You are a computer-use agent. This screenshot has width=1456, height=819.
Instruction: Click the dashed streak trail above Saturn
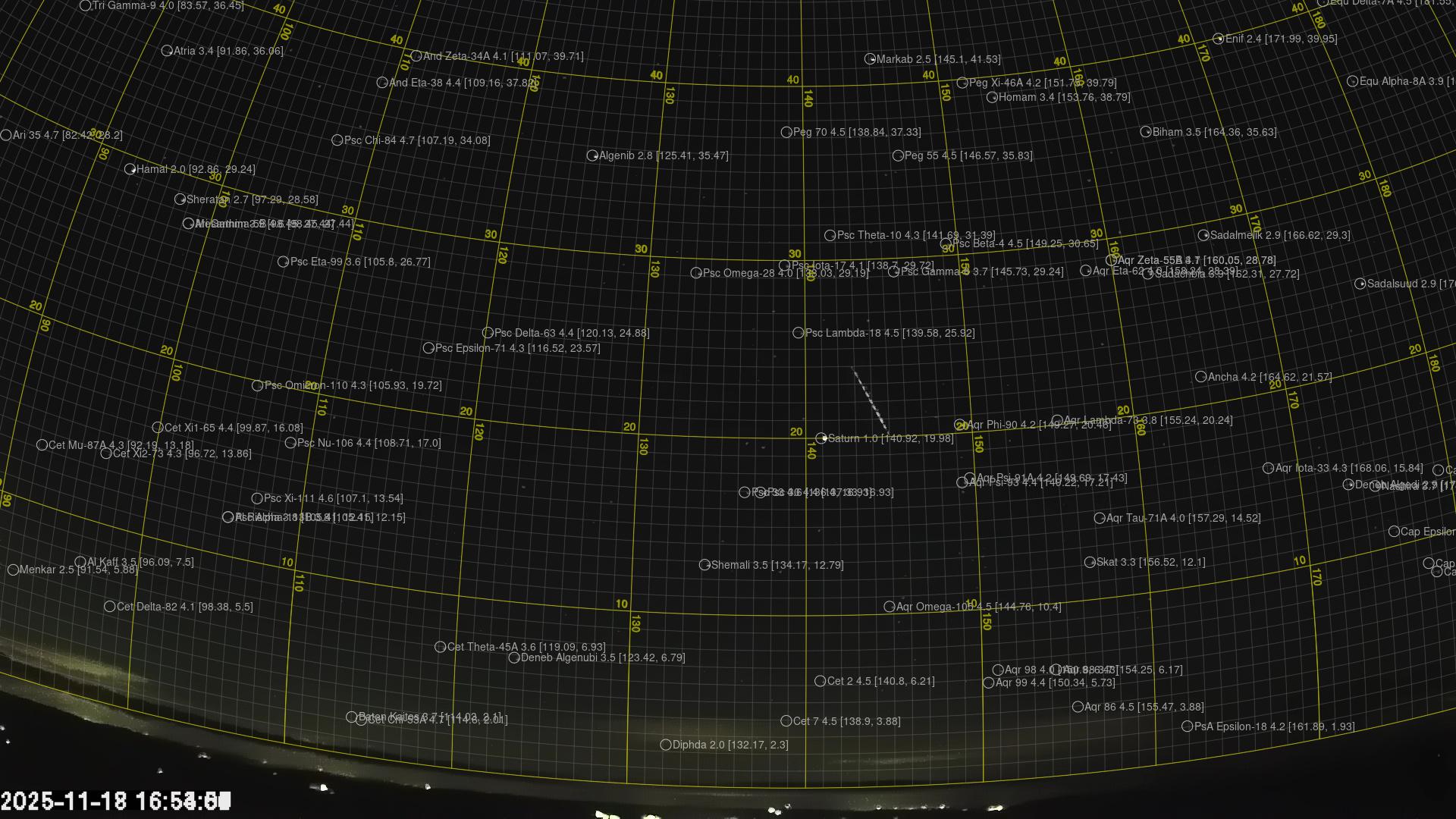tap(870, 400)
